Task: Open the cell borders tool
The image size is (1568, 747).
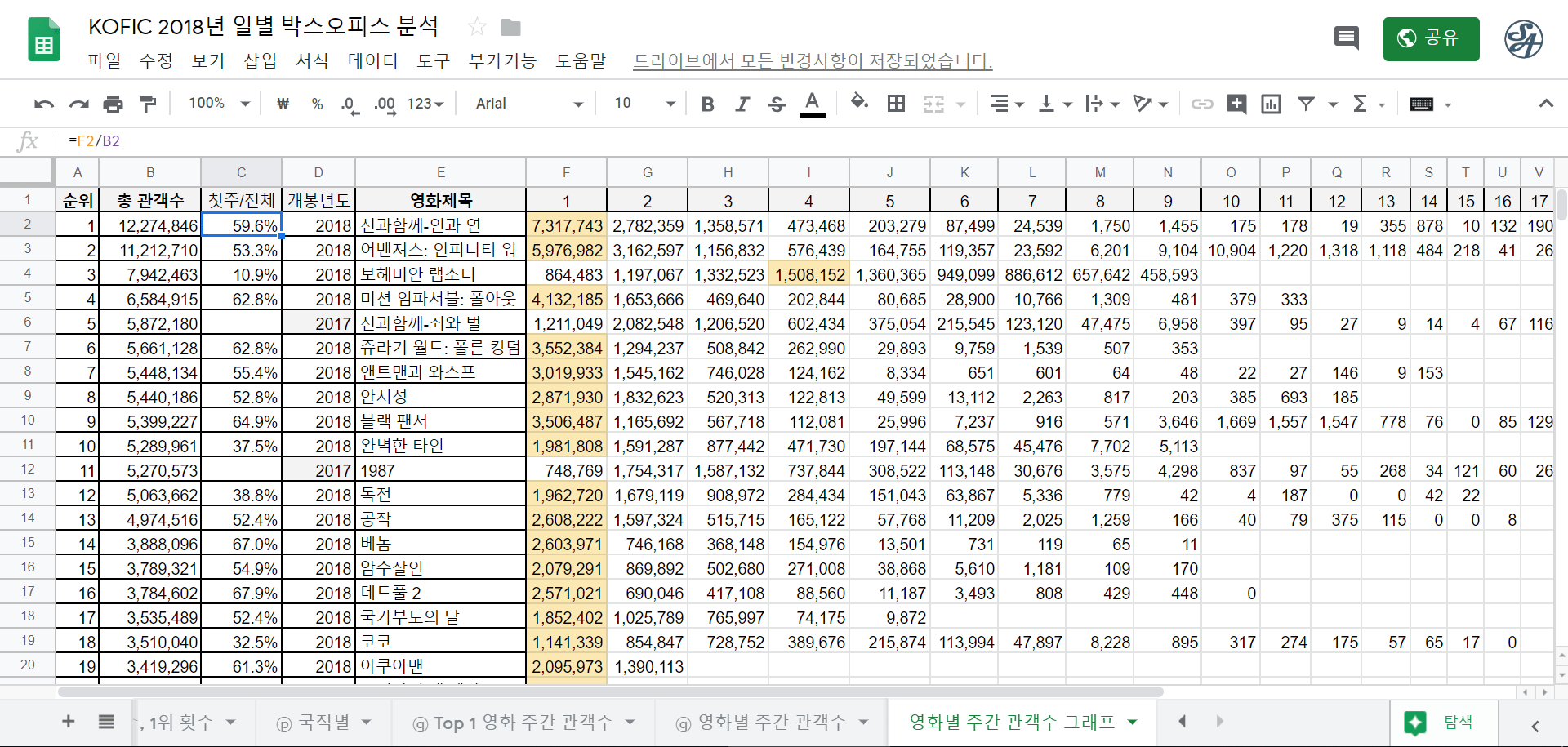Action: coord(896,104)
